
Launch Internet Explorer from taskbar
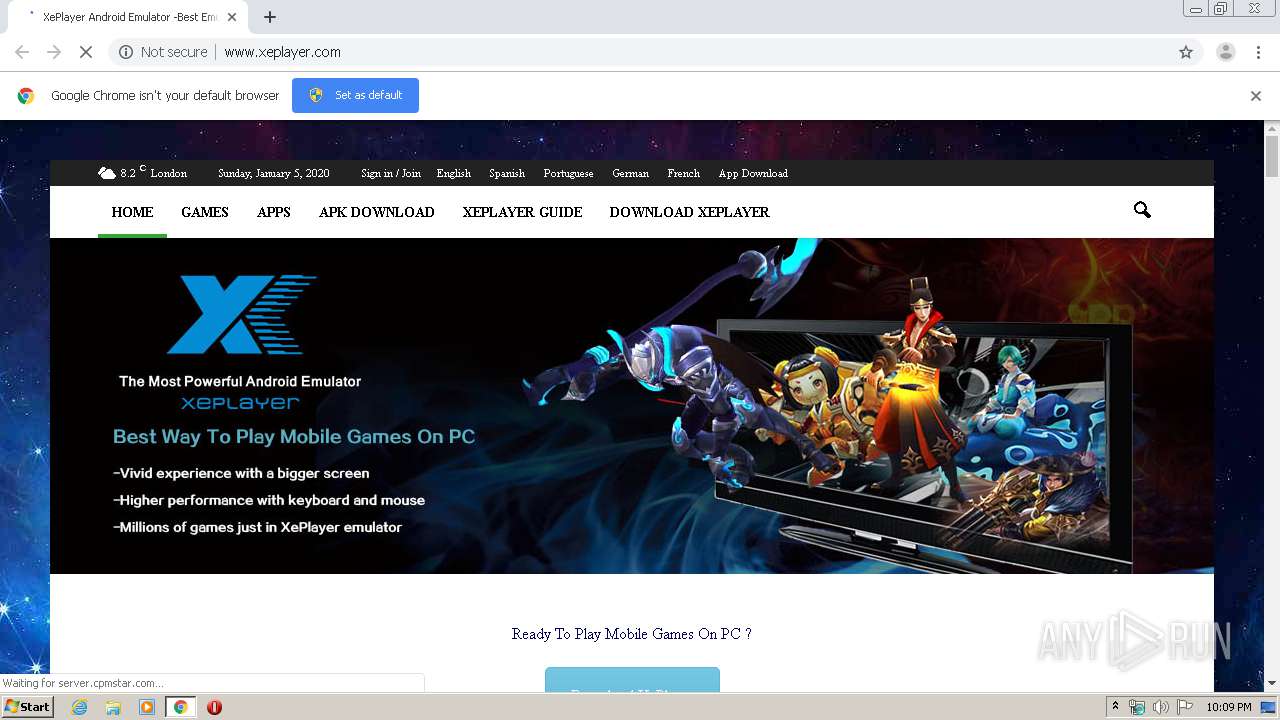point(79,707)
